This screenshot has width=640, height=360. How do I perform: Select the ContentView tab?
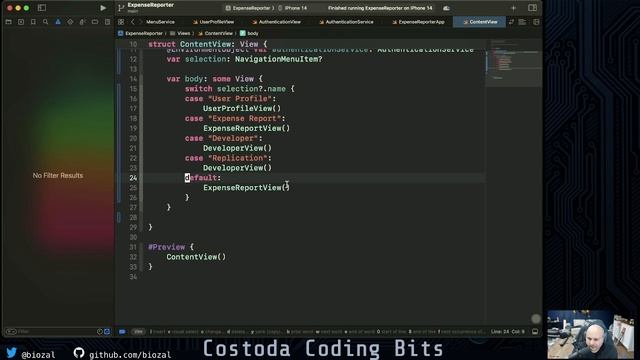click(480, 22)
